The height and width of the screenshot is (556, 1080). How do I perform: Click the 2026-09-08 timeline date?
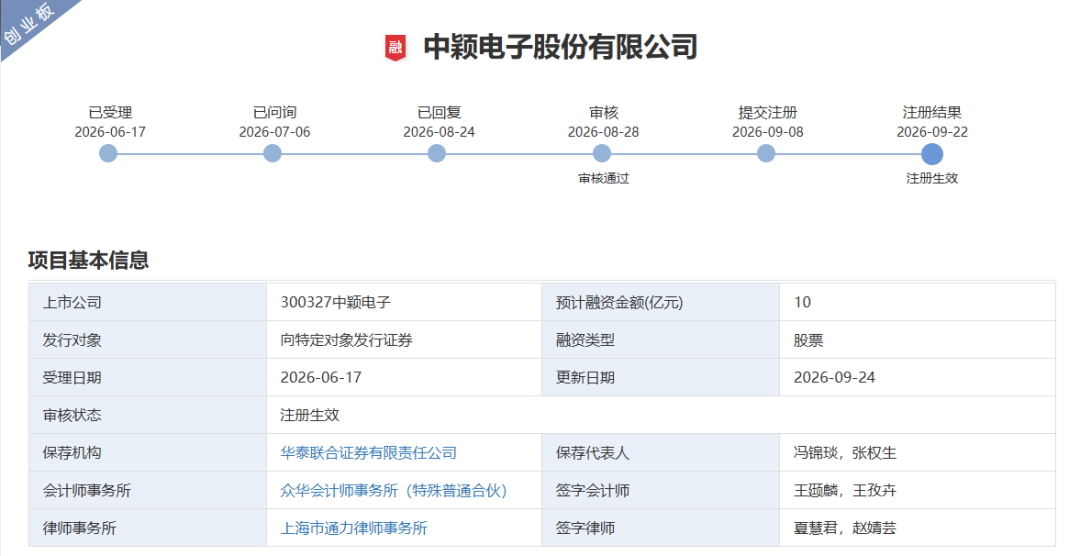(767, 132)
